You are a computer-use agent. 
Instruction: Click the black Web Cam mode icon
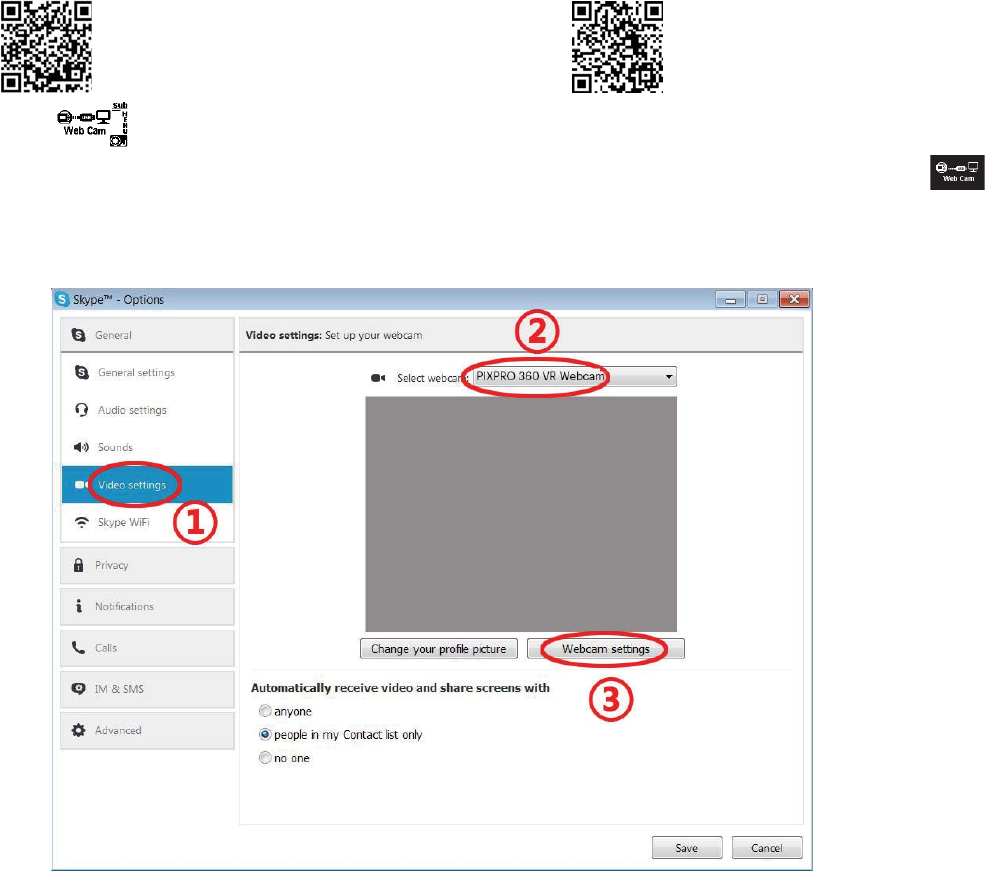[x=957, y=173]
